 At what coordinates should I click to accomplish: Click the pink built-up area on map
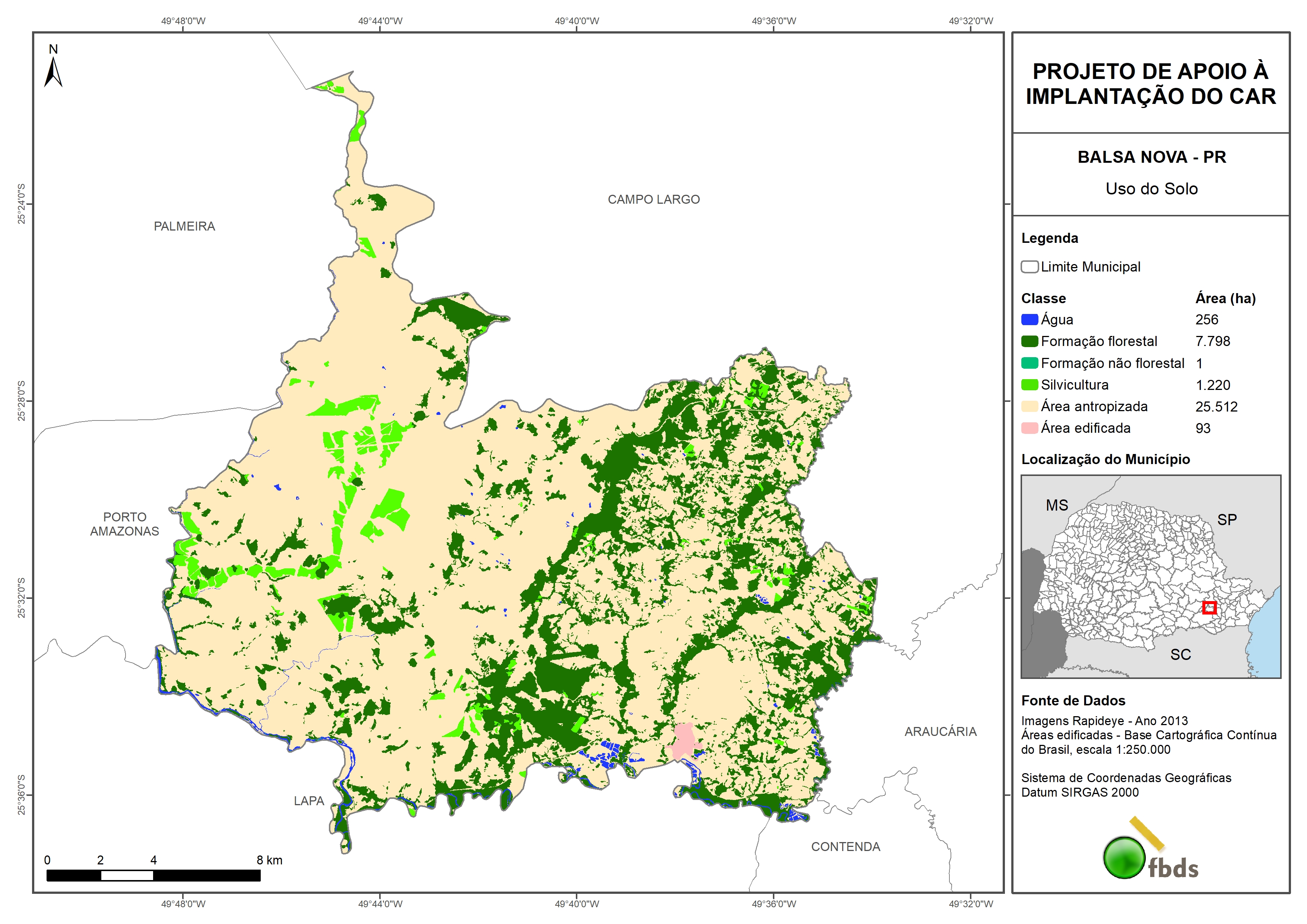[685, 741]
